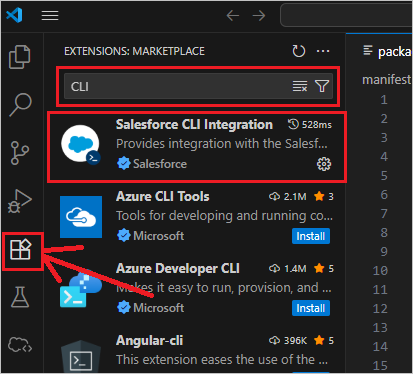Refresh the extensions marketplace list
The image size is (413, 374).
tap(298, 51)
